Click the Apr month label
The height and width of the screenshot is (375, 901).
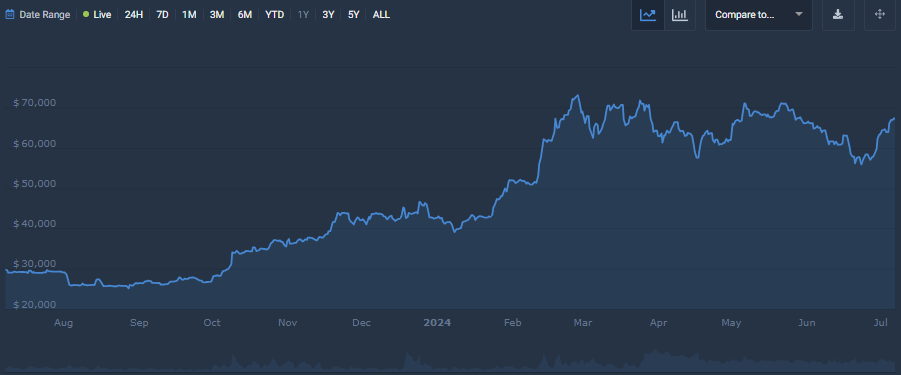(658, 323)
